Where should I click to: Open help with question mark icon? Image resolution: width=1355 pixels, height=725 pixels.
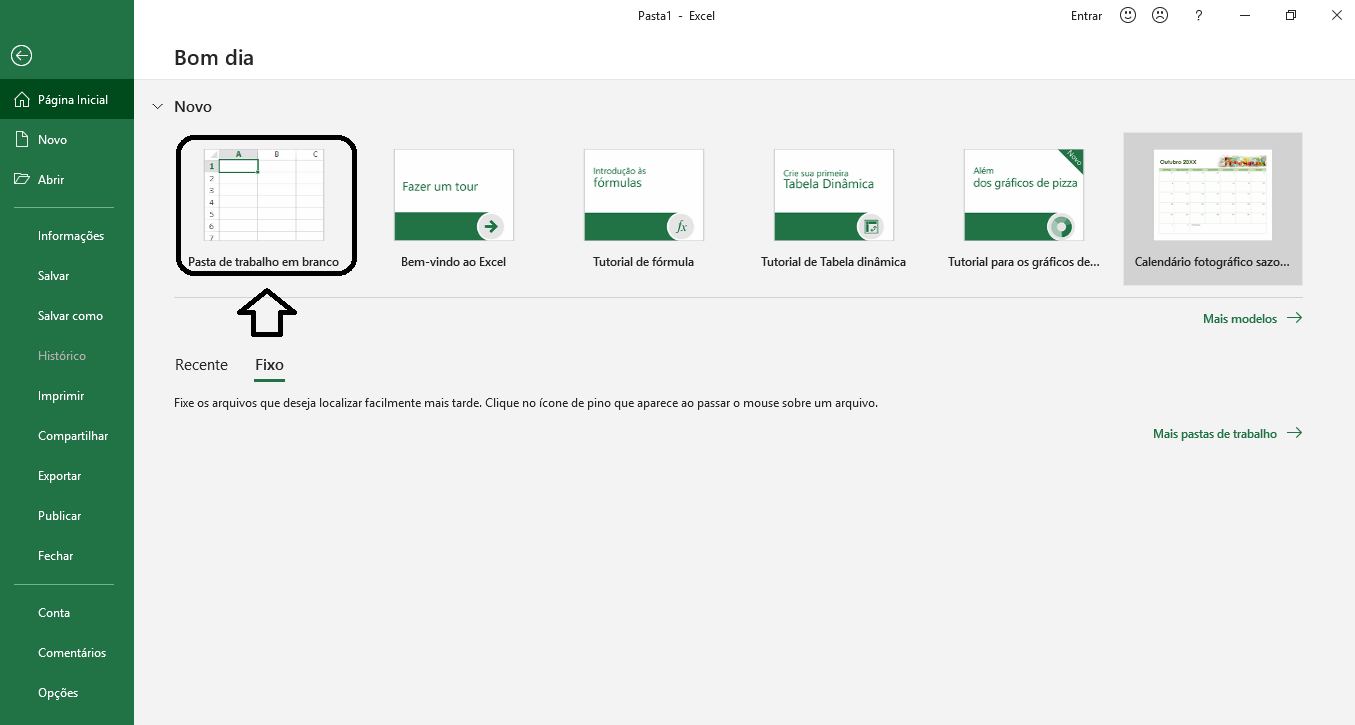click(x=1198, y=15)
